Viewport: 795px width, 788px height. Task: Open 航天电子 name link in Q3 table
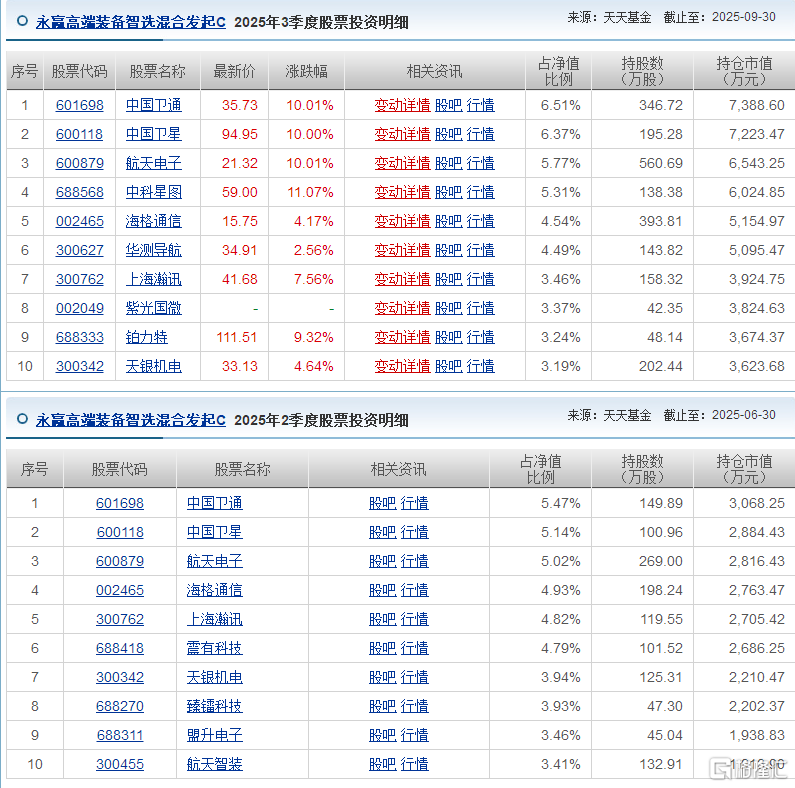tap(154, 163)
